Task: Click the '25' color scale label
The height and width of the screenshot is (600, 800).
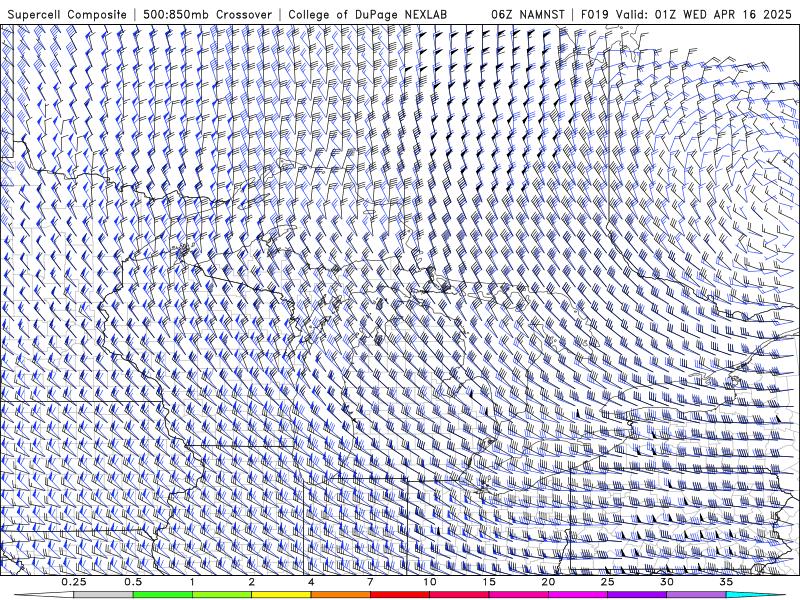Action: (x=607, y=582)
